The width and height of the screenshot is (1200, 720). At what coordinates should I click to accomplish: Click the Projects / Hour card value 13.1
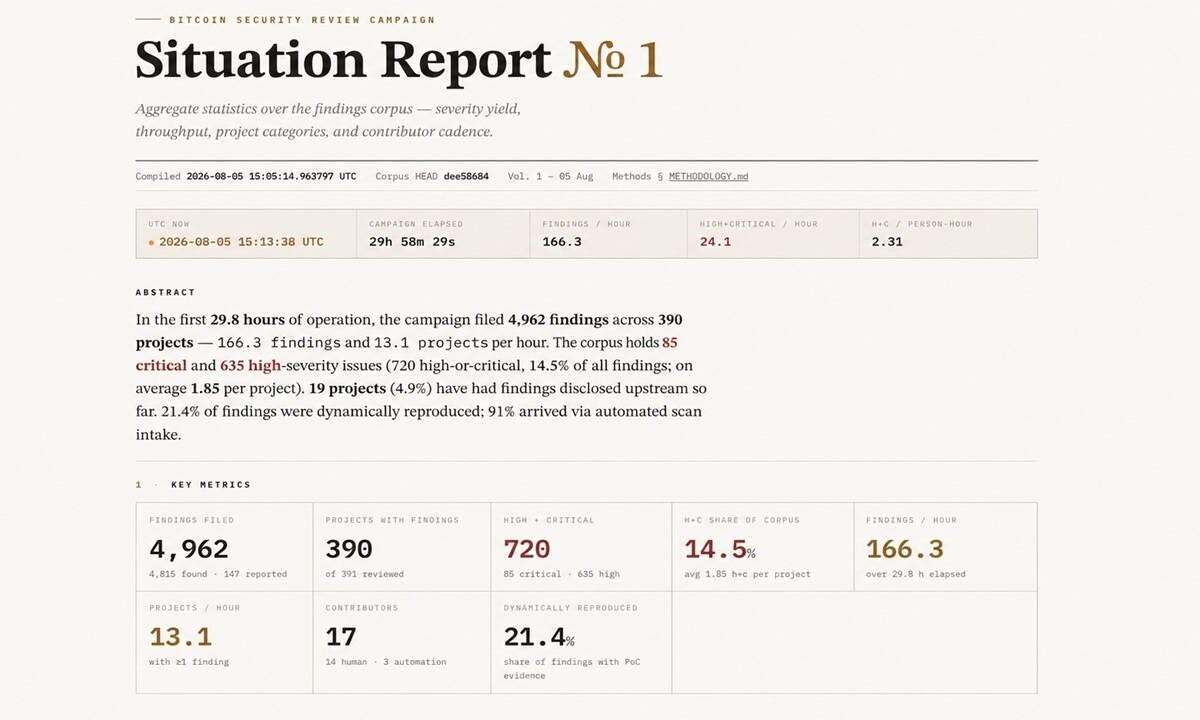[x=180, y=637]
